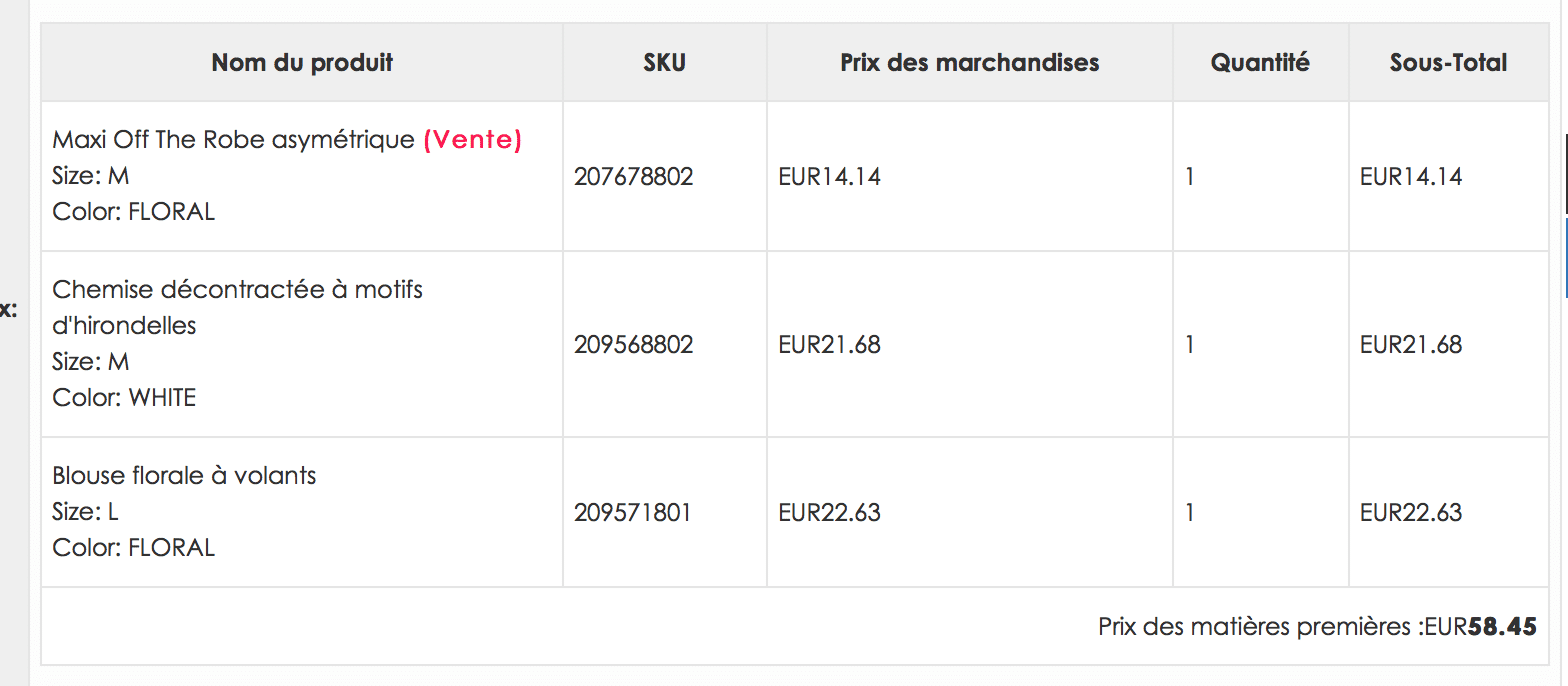
Task: Click SKU number 209571801
Action: [633, 513]
